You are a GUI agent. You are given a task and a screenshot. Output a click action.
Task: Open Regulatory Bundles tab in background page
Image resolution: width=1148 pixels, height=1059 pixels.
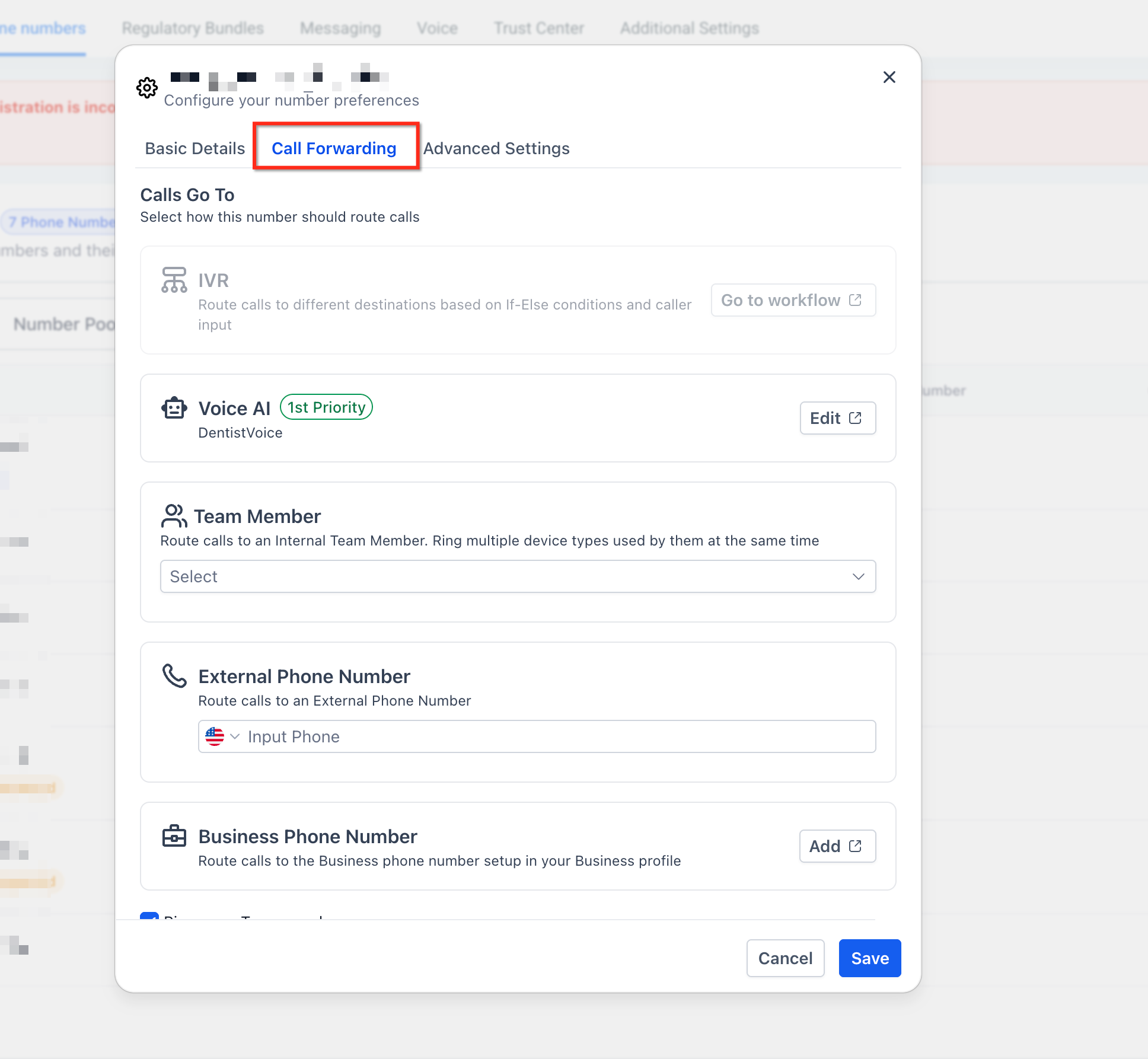(193, 28)
